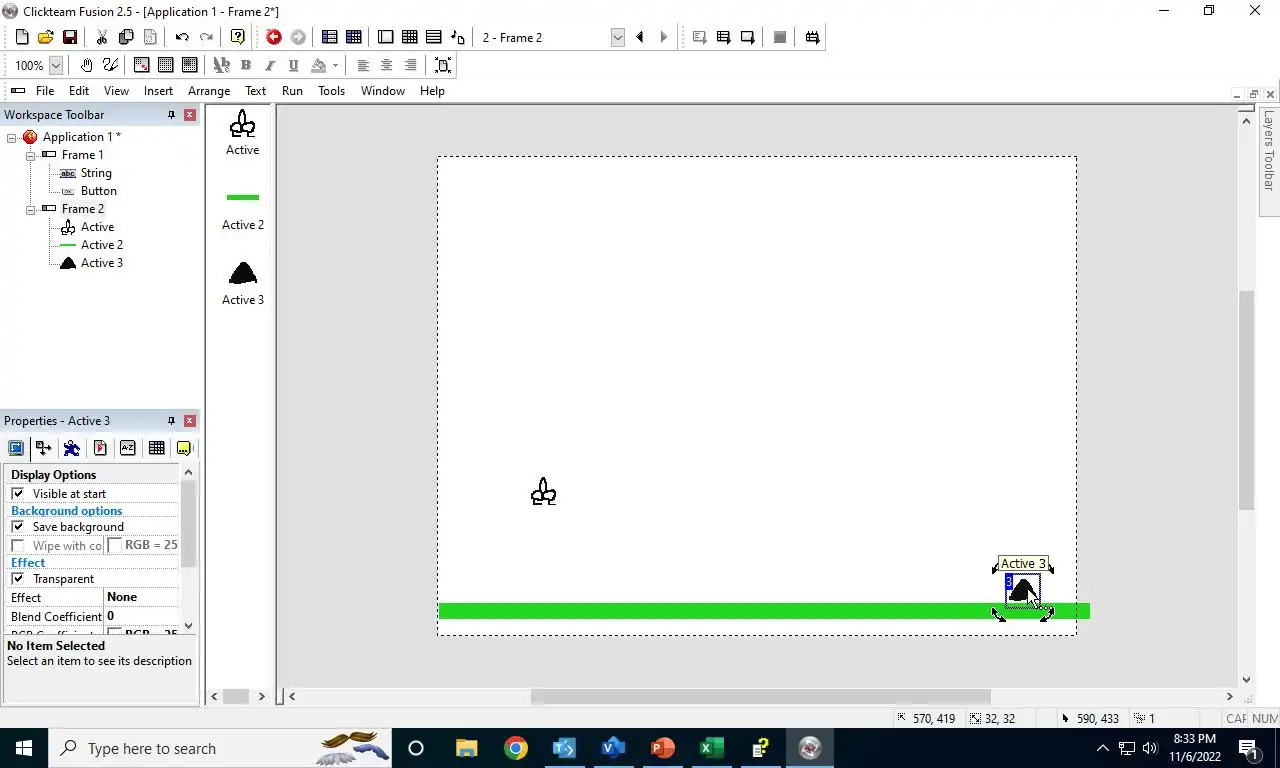1280x768 pixels.
Task: Toggle the show grid icon
Action: (165, 65)
